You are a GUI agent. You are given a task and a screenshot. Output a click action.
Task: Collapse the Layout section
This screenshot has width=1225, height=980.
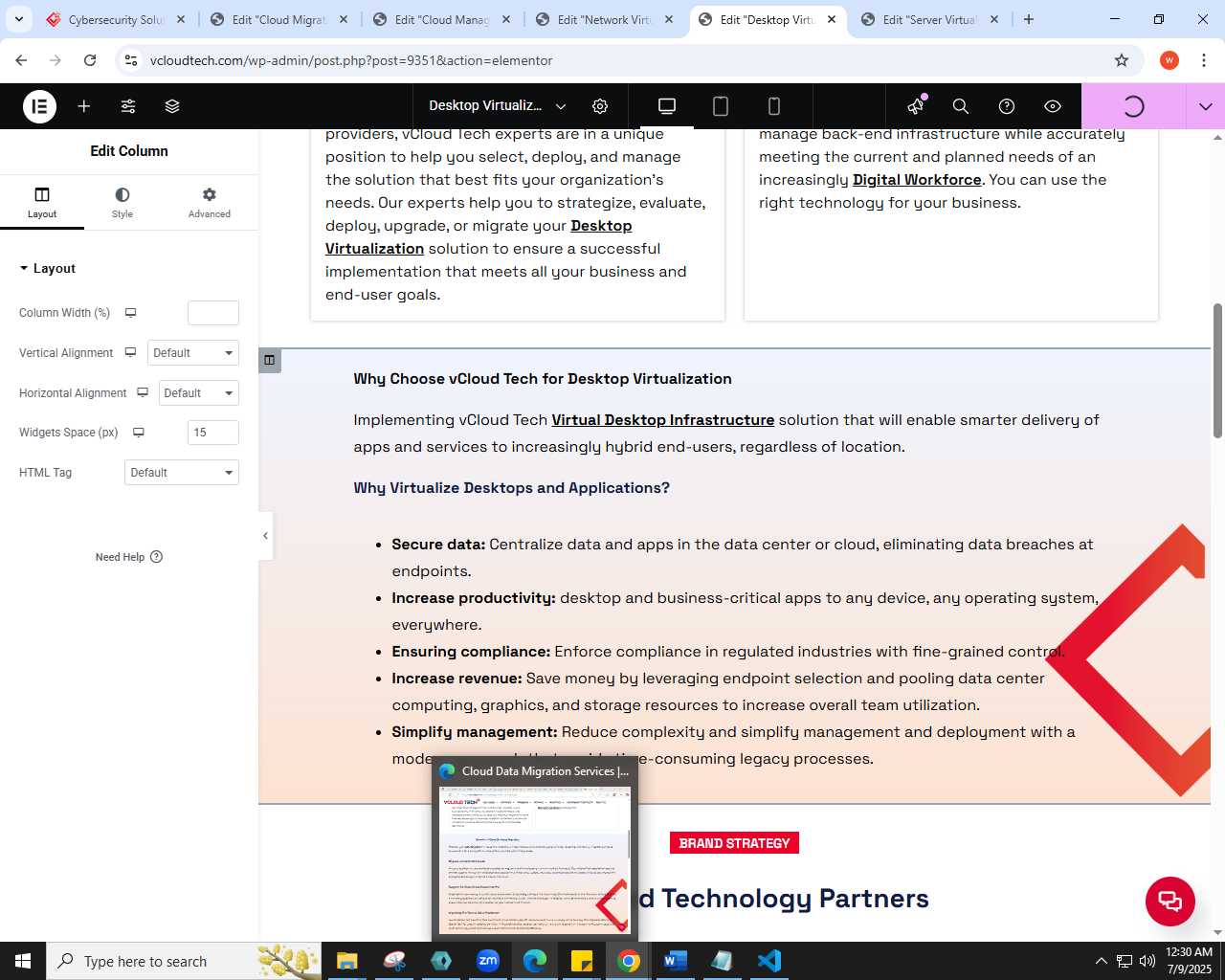pyautogui.click(x=47, y=269)
